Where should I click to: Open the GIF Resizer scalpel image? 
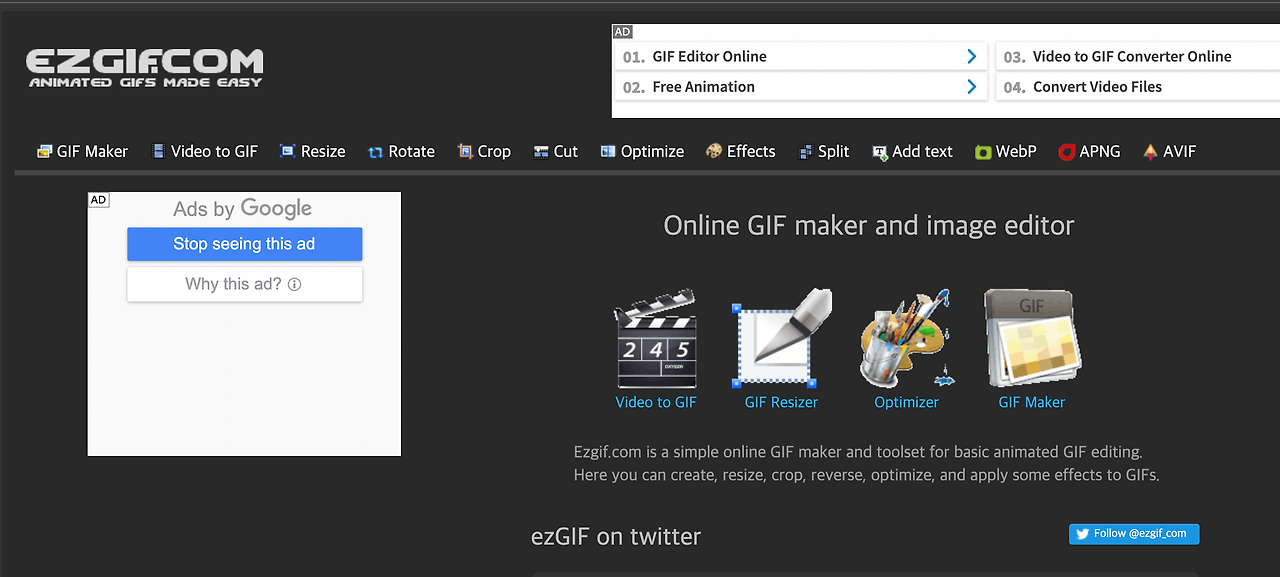pos(782,339)
